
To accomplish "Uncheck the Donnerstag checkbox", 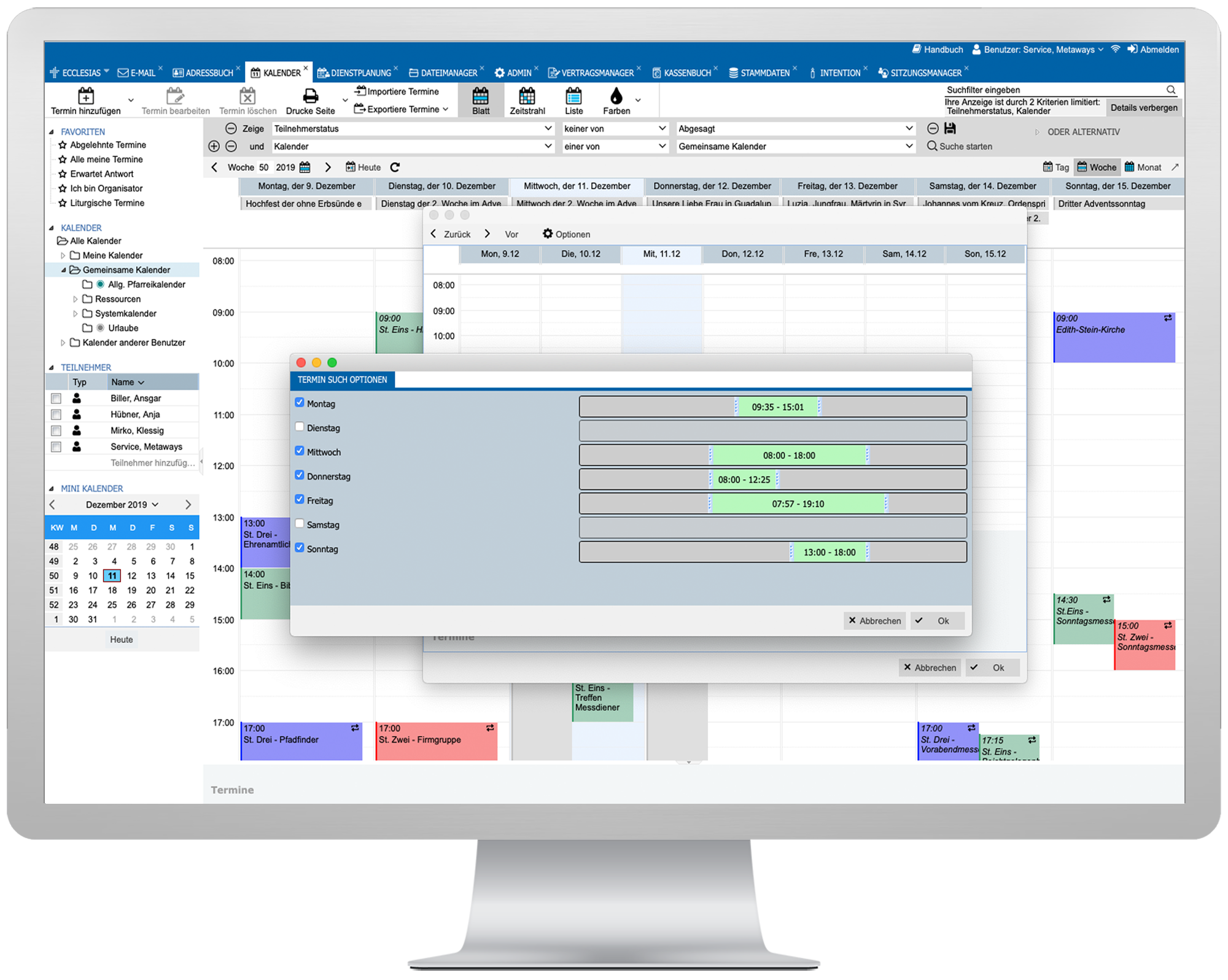I will pyautogui.click(x=300, y=475).
